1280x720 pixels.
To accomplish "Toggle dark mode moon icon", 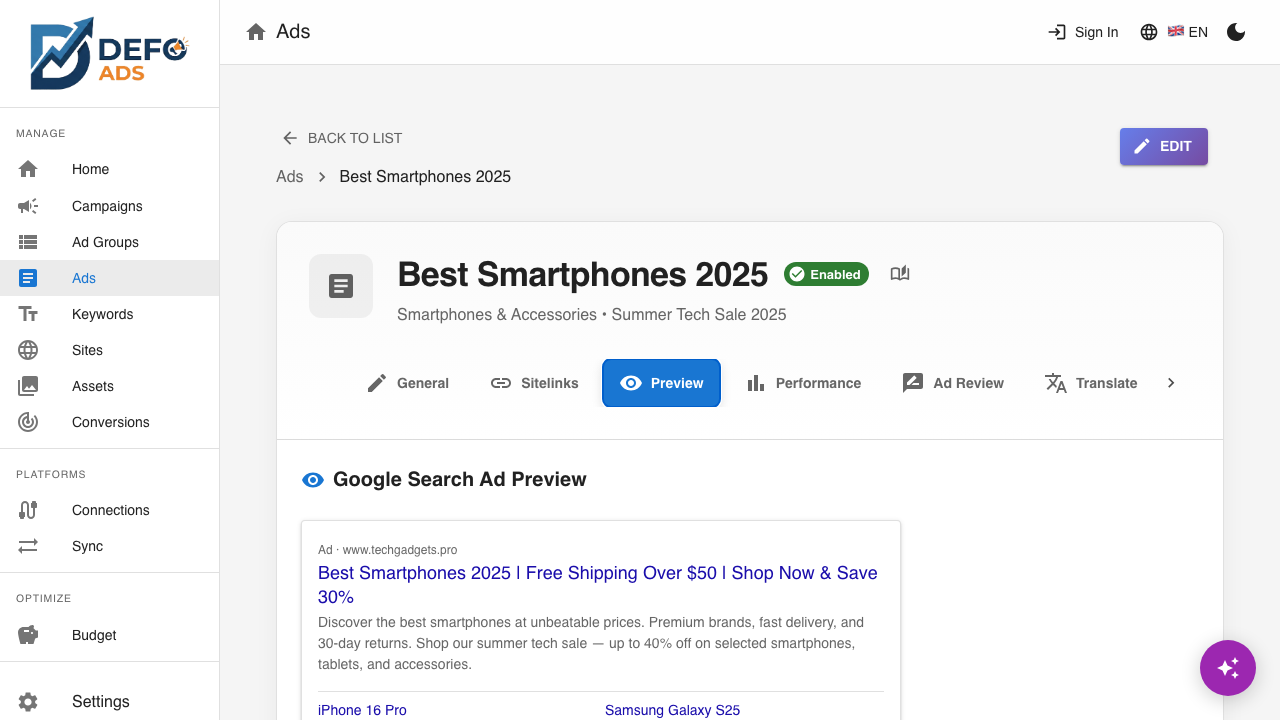I will [1236, 32].
